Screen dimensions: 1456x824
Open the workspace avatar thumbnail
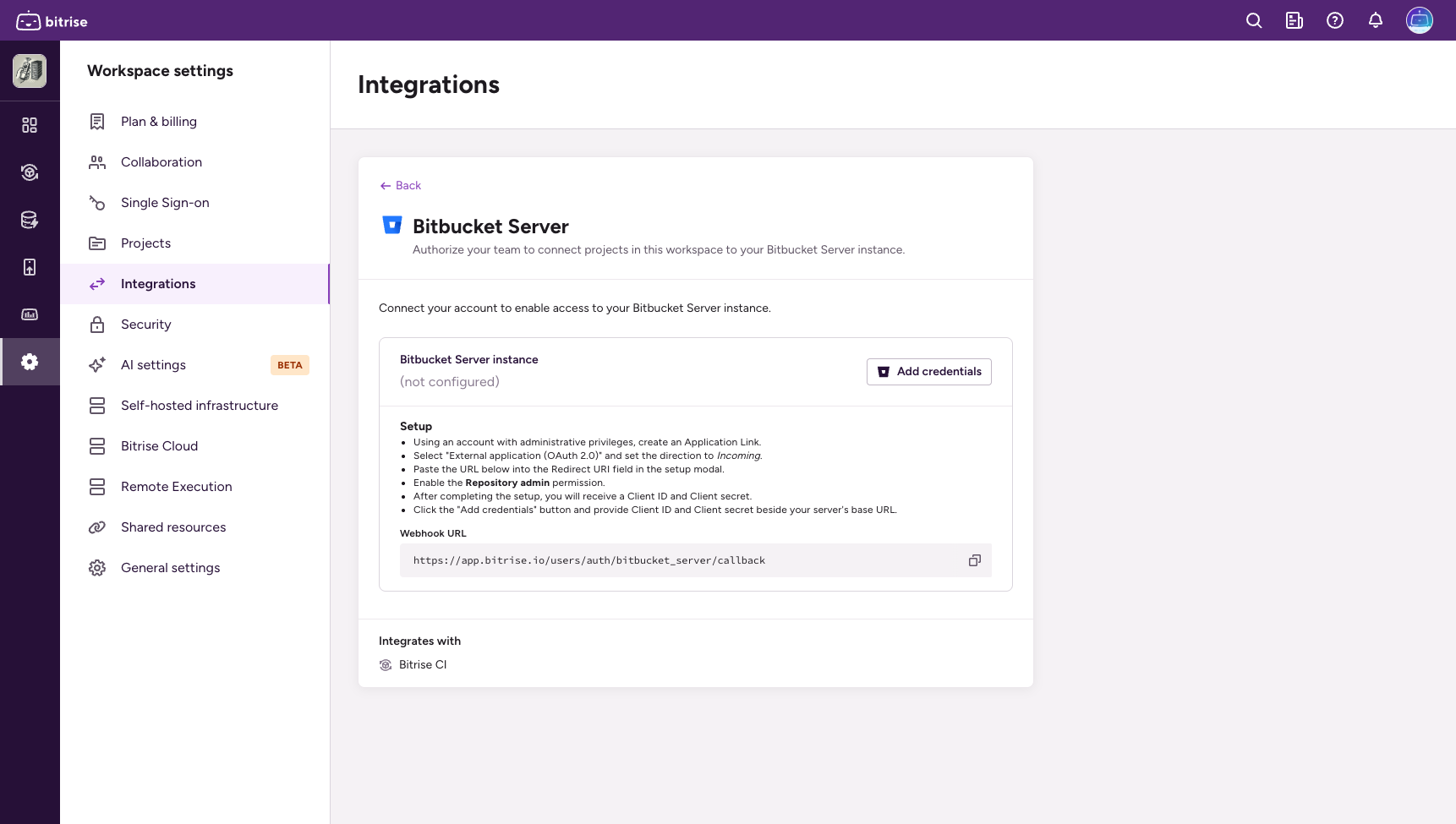30,71
